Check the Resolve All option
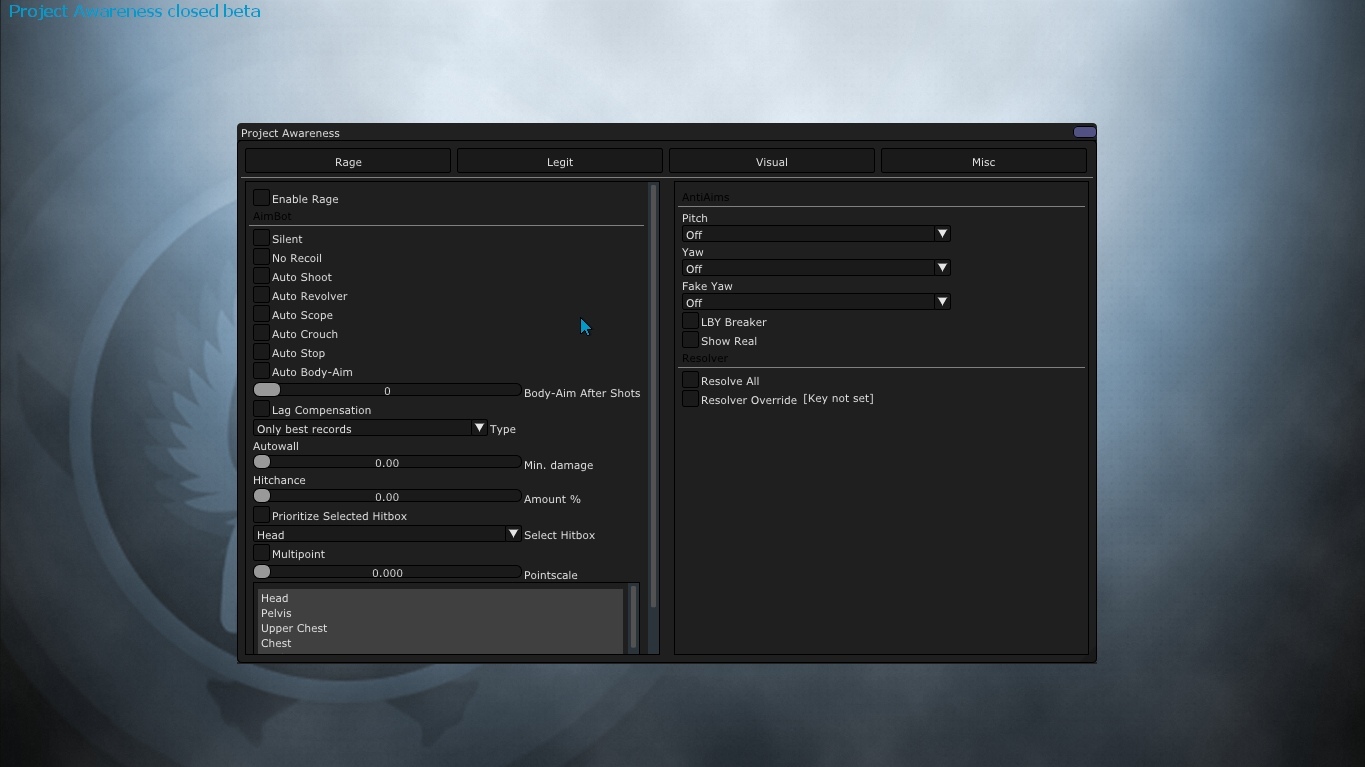The image size is (1365, 767). (x=690, y=380)
